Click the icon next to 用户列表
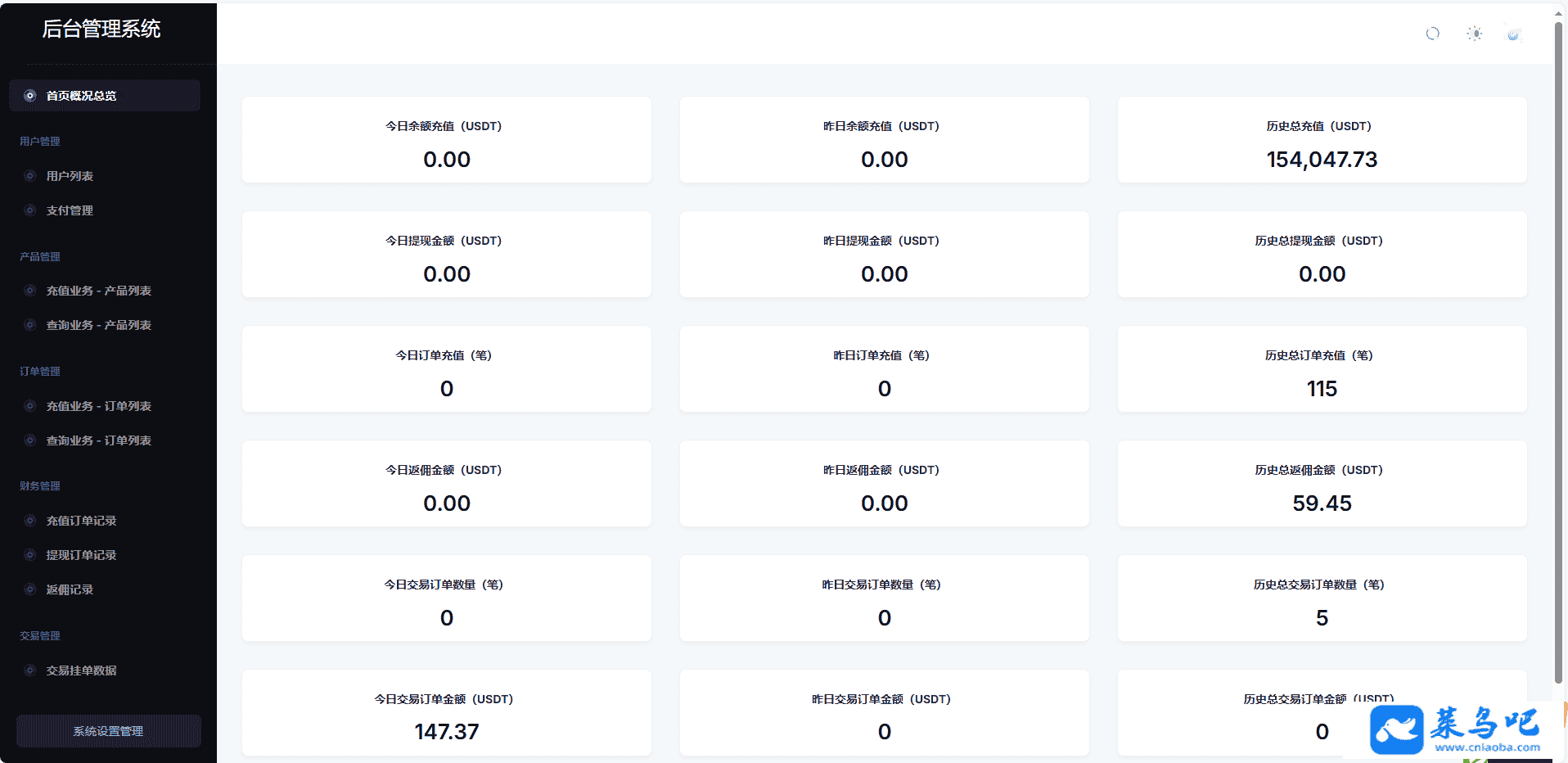Image resolution: width=1568 pixels, height=763 pixels. [30, 176]
